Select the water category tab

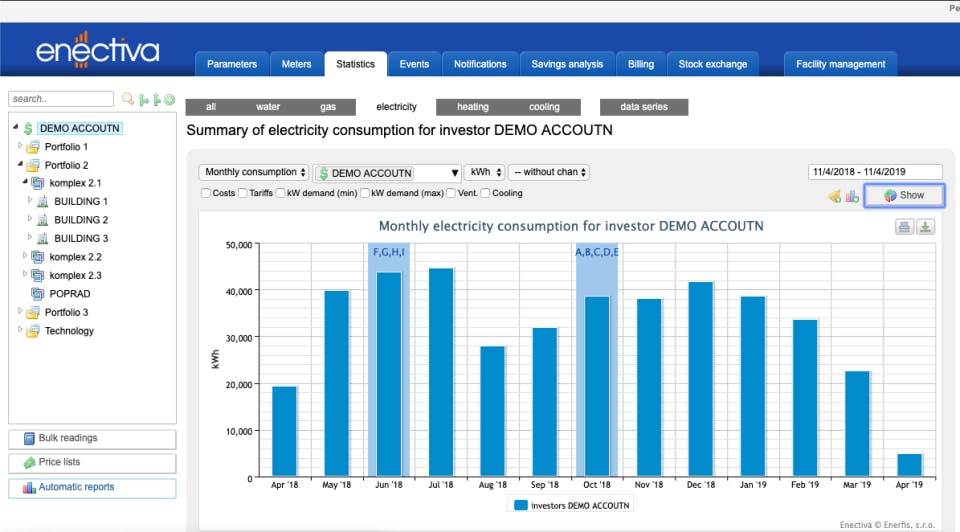point(268,107)
